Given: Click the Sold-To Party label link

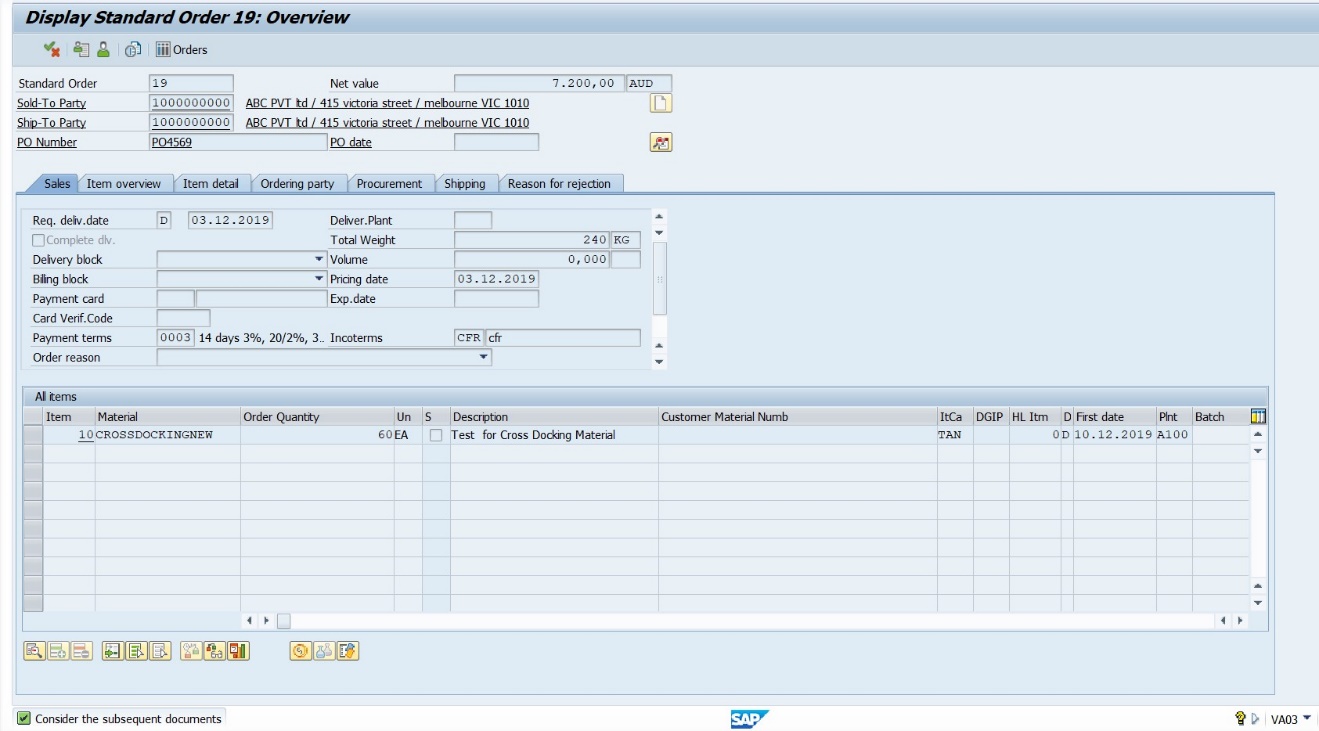Looking at the screenshot, I should pyautogui.click(x=51, y=103).
